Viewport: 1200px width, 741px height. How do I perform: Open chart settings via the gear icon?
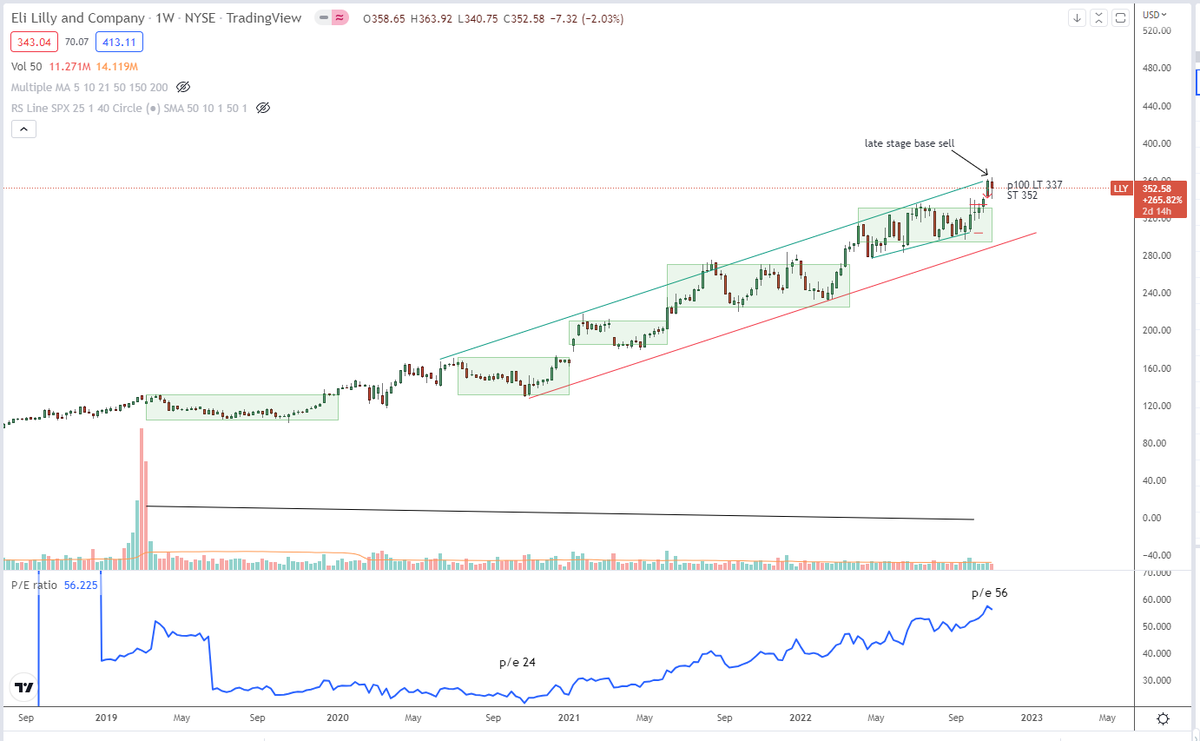(1163, 718)
